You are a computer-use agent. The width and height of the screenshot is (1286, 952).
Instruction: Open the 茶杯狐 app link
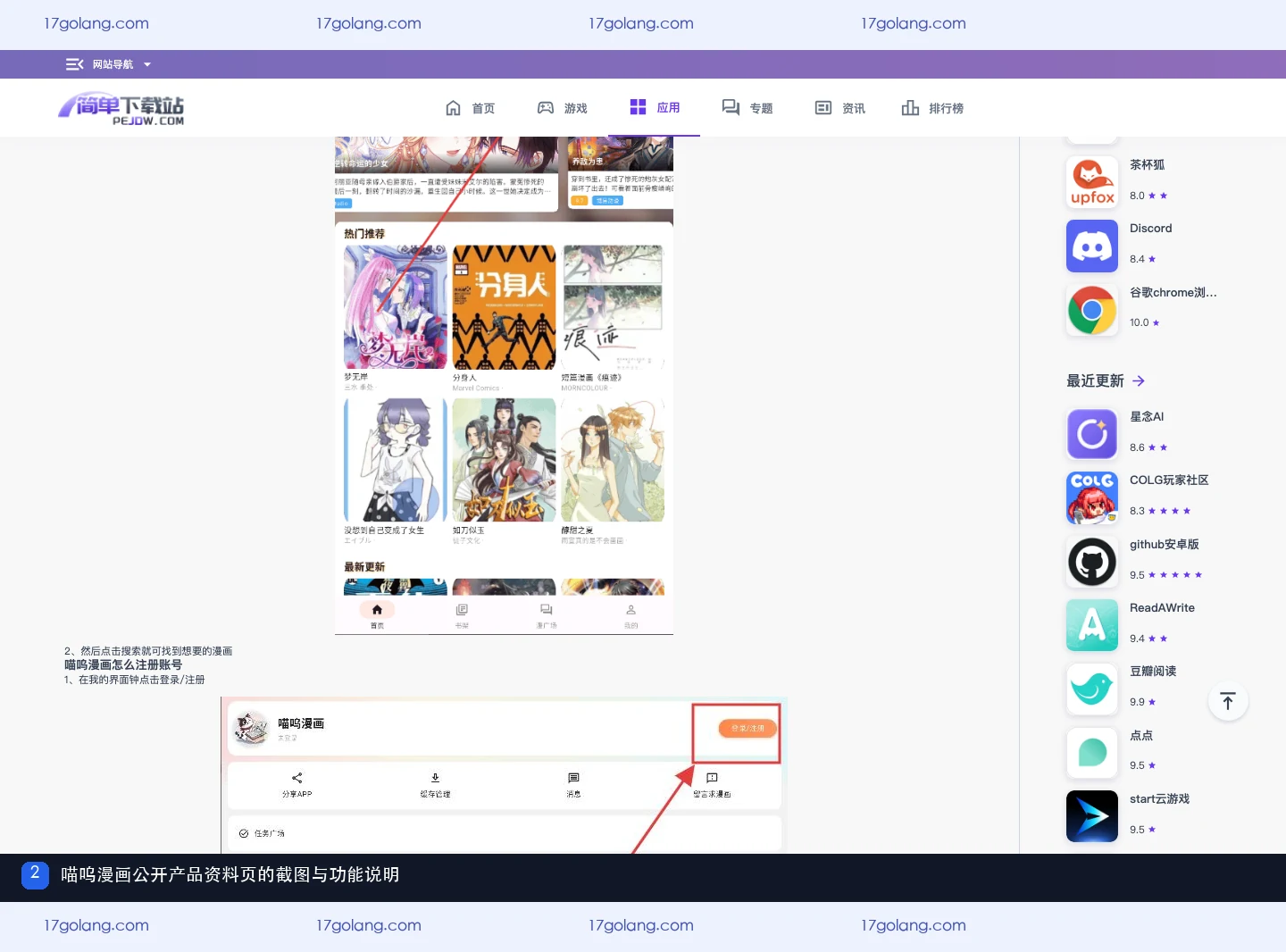click(x=1147, y=165)
